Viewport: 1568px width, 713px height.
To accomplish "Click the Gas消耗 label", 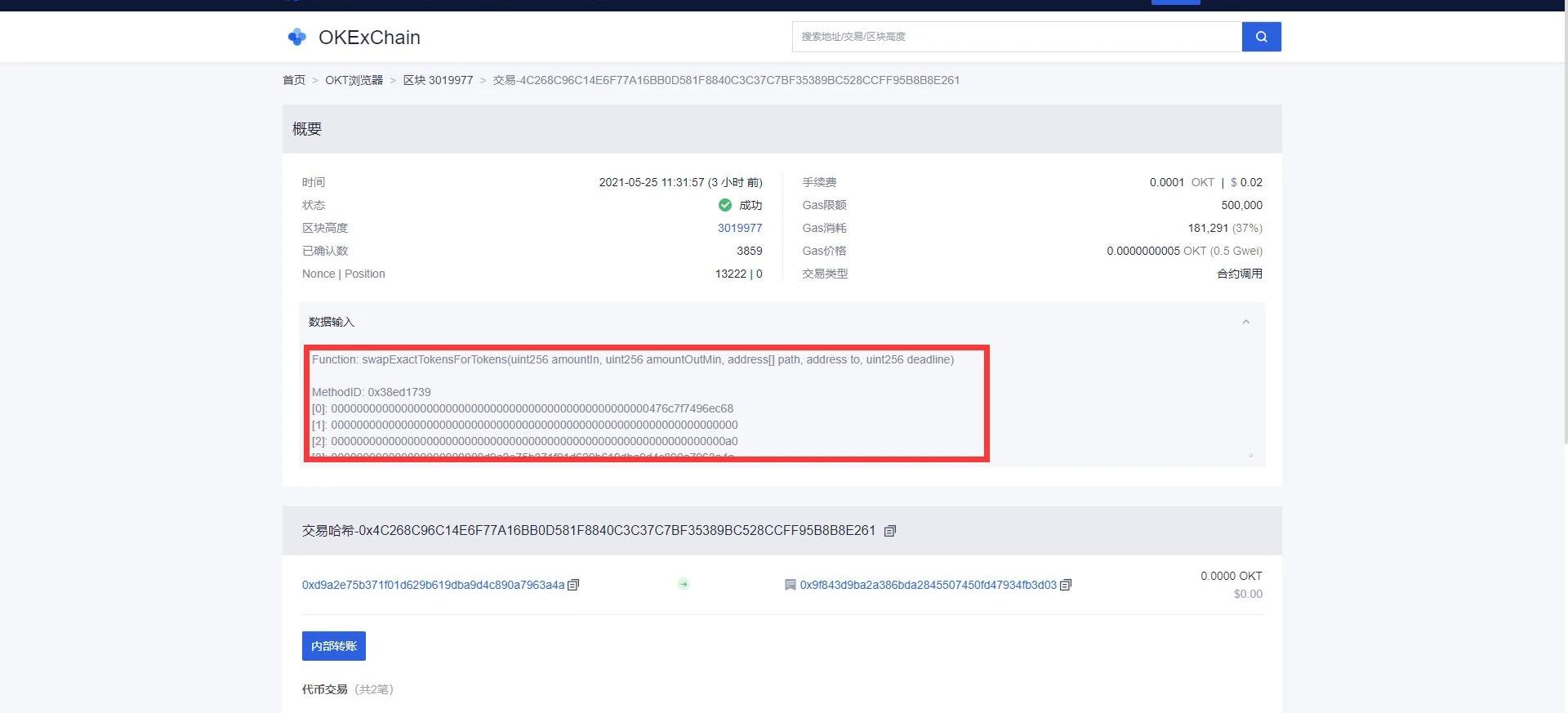I will point(824,228).
